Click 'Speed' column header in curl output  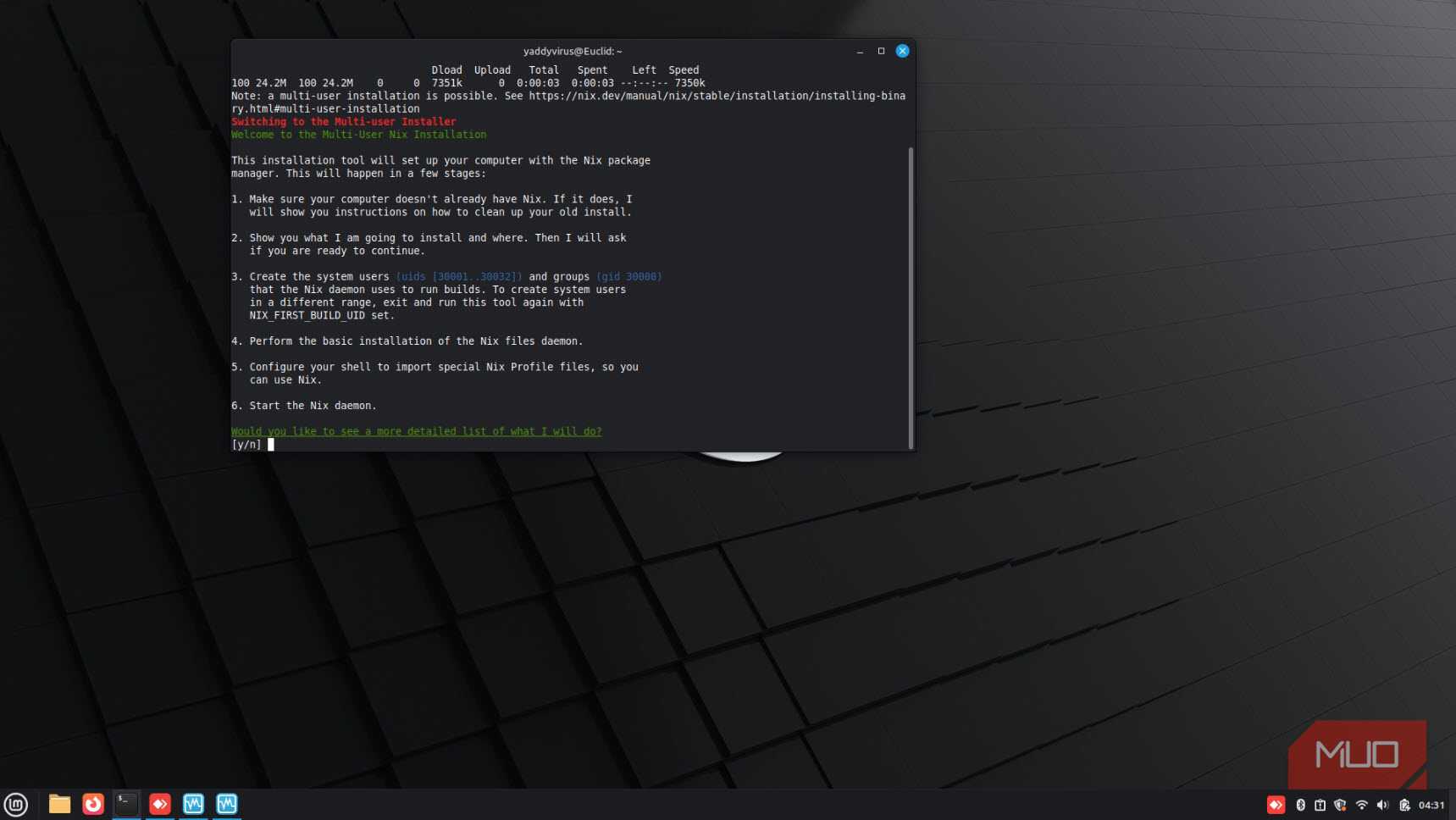(x=684, y=70)
